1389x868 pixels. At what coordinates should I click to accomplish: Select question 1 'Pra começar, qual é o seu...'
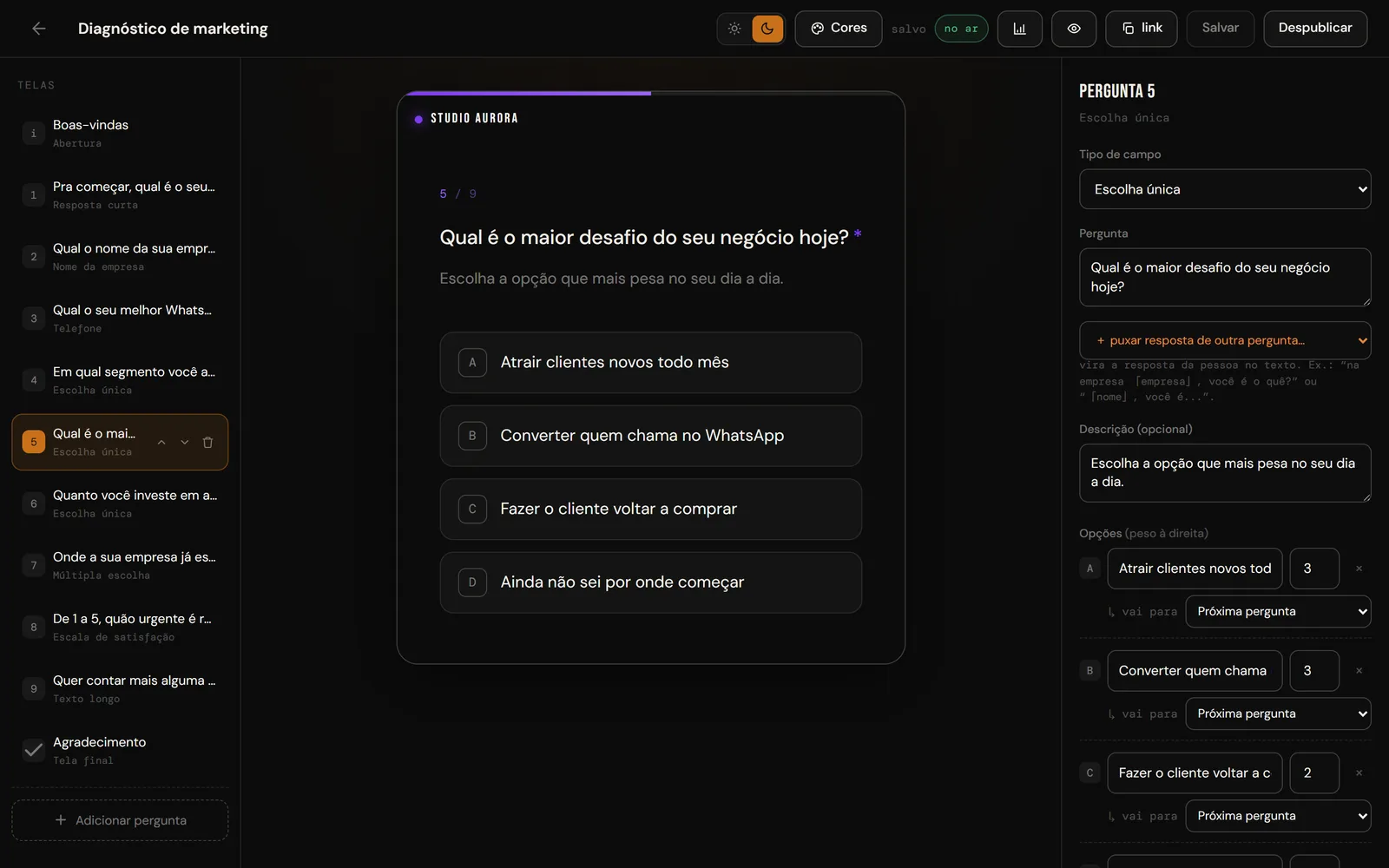click(120, 195)
